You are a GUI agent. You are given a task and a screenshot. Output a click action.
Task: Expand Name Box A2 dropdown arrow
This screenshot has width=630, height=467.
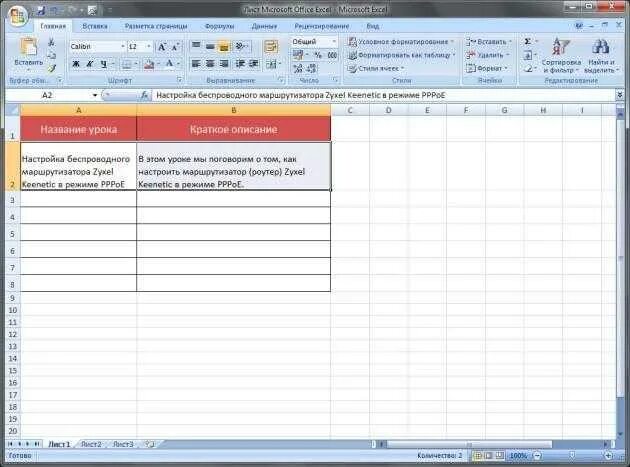(x=95, y=95)
